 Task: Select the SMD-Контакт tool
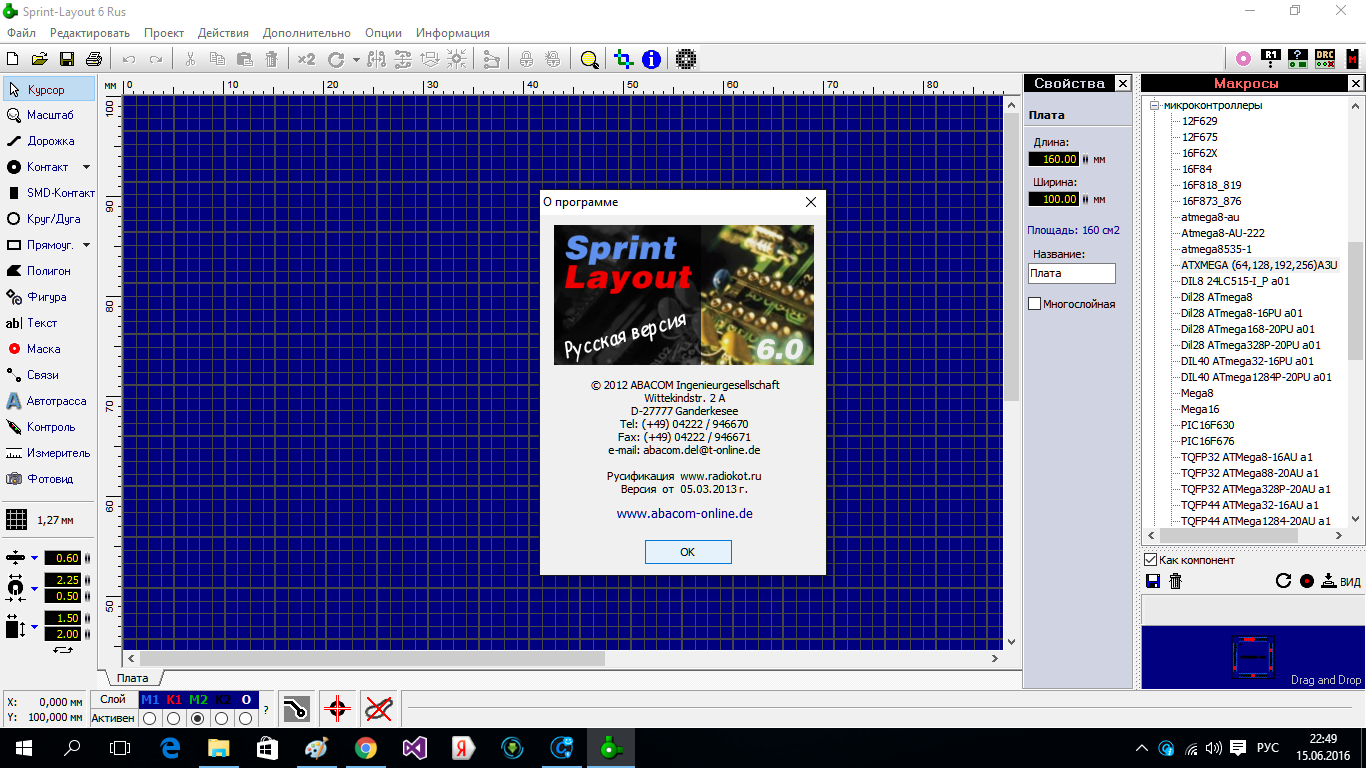[48, 193]
